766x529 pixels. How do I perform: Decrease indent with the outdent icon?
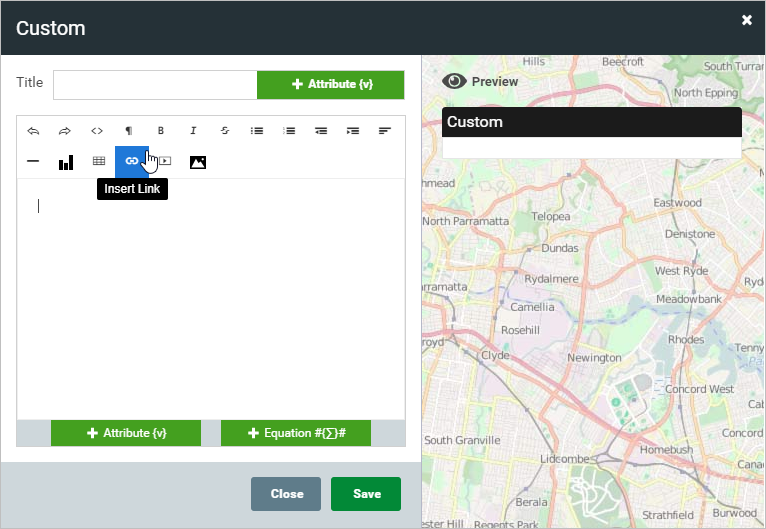coord(321,131)
